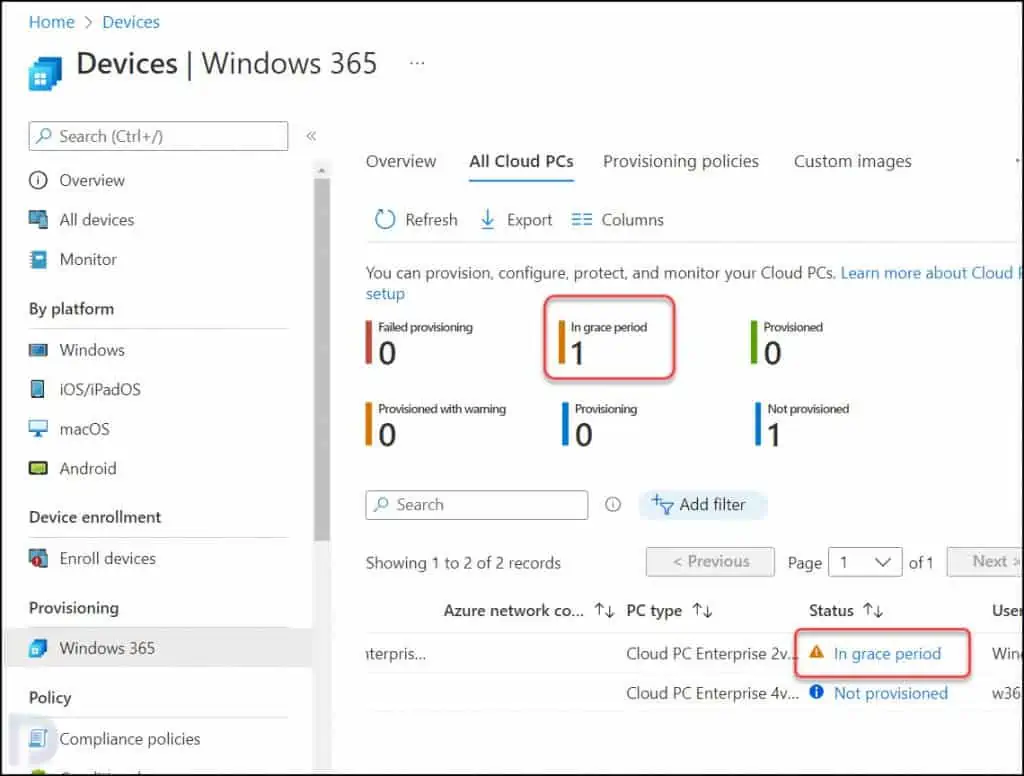The image size is (1024, 776).
Task: Click the blue info icon on the Not provisioned row
Action: (x=816, y=692)
